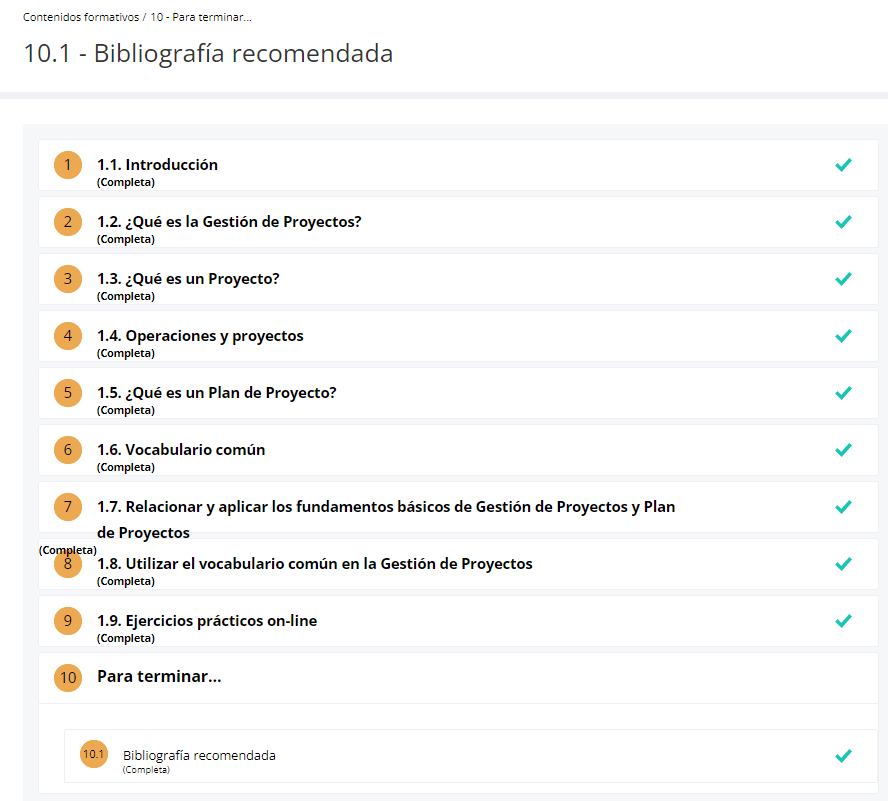This screenshot has height=801, width=888.
Task: Open 1.2. ¿Qué es la Gestión de Proyectos?
Action: click(229, 221)
